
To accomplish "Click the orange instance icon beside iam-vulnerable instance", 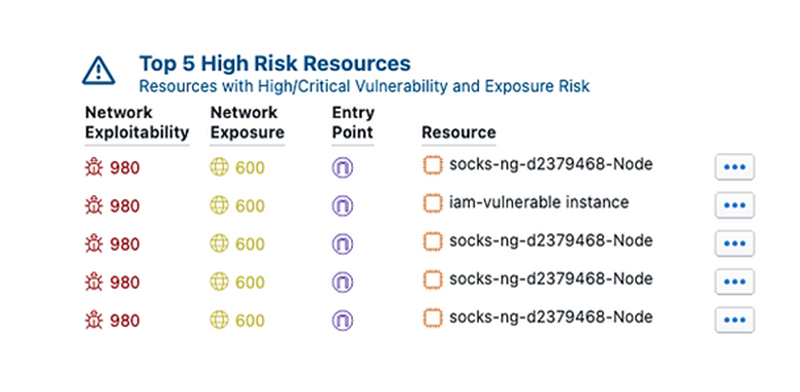I will [x=432, y=204].
